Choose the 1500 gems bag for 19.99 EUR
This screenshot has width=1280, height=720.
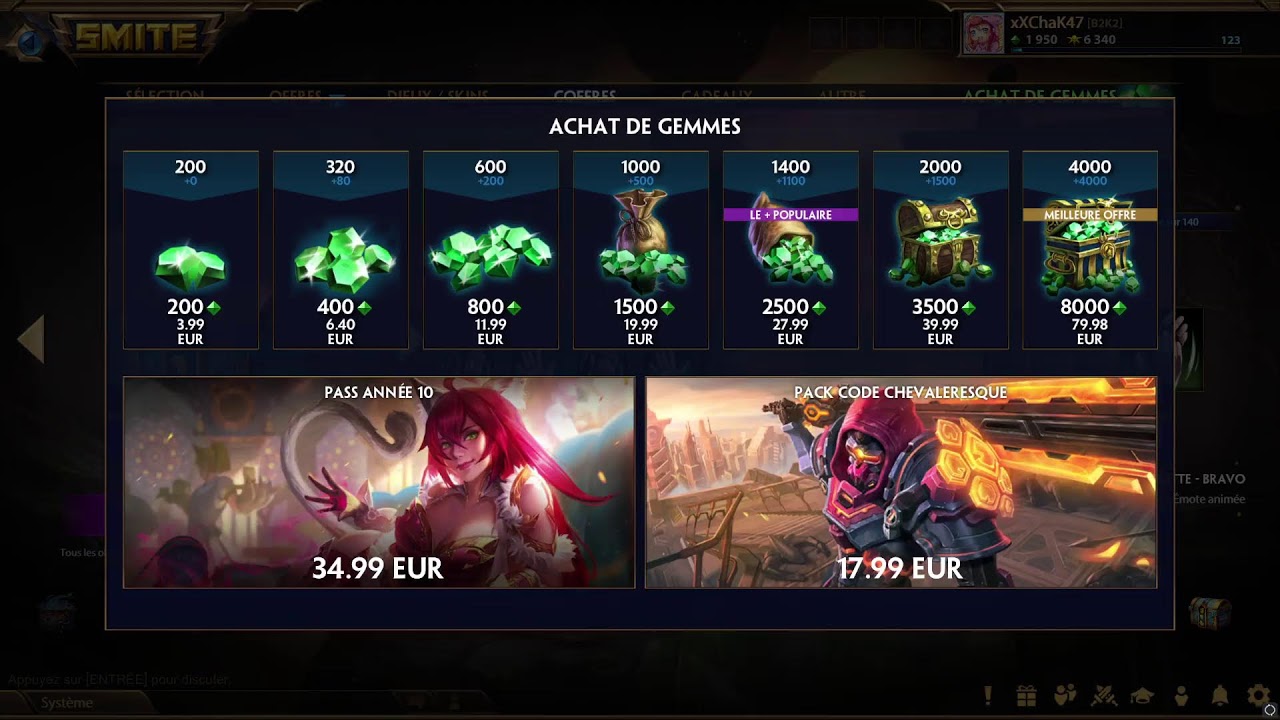pos(641,250)
